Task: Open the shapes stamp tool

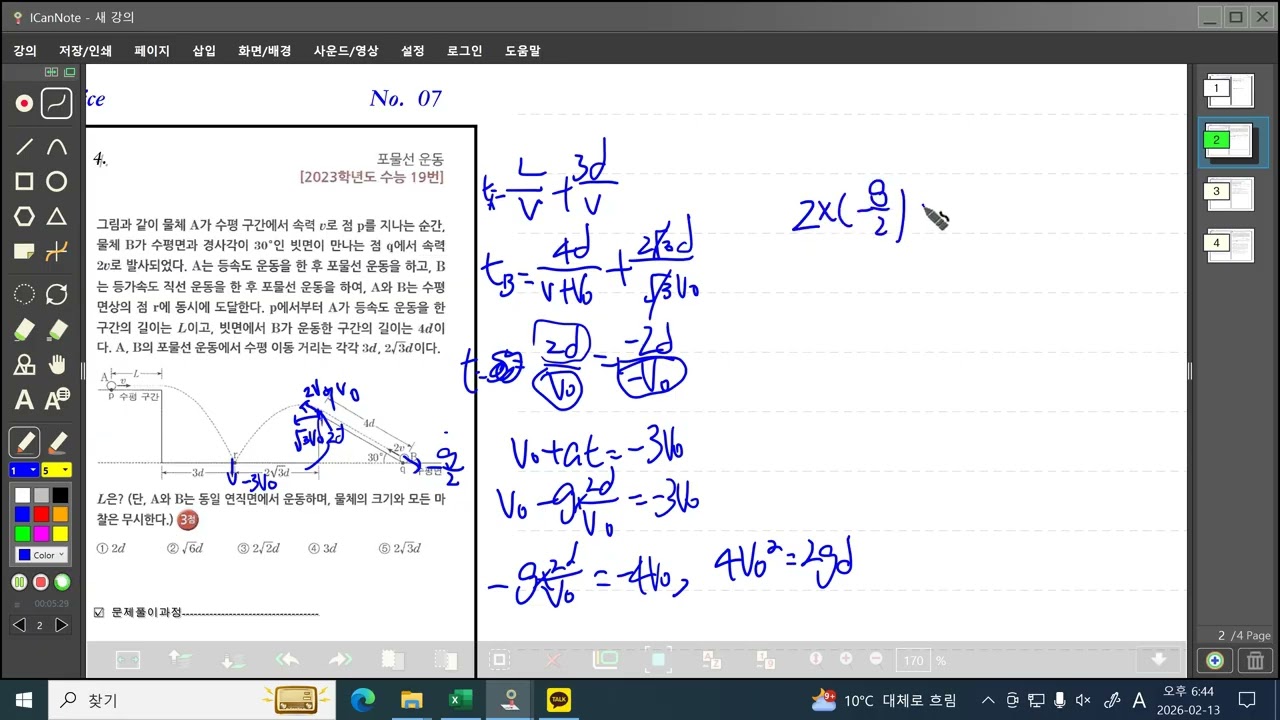Action: point(25,364)
